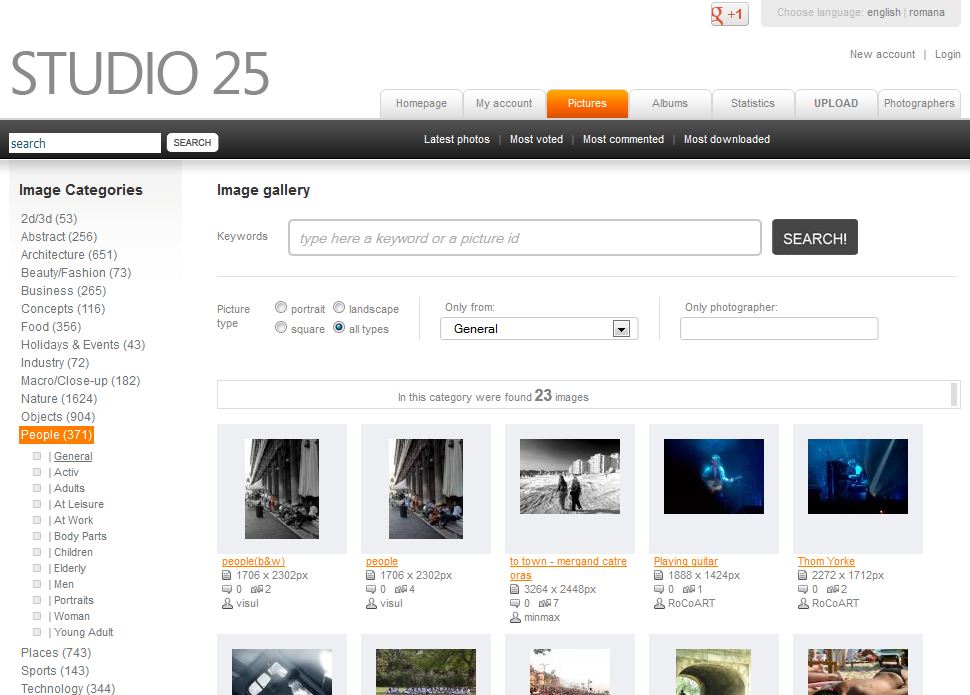Open the Places (743) category

tap(56, 652)
